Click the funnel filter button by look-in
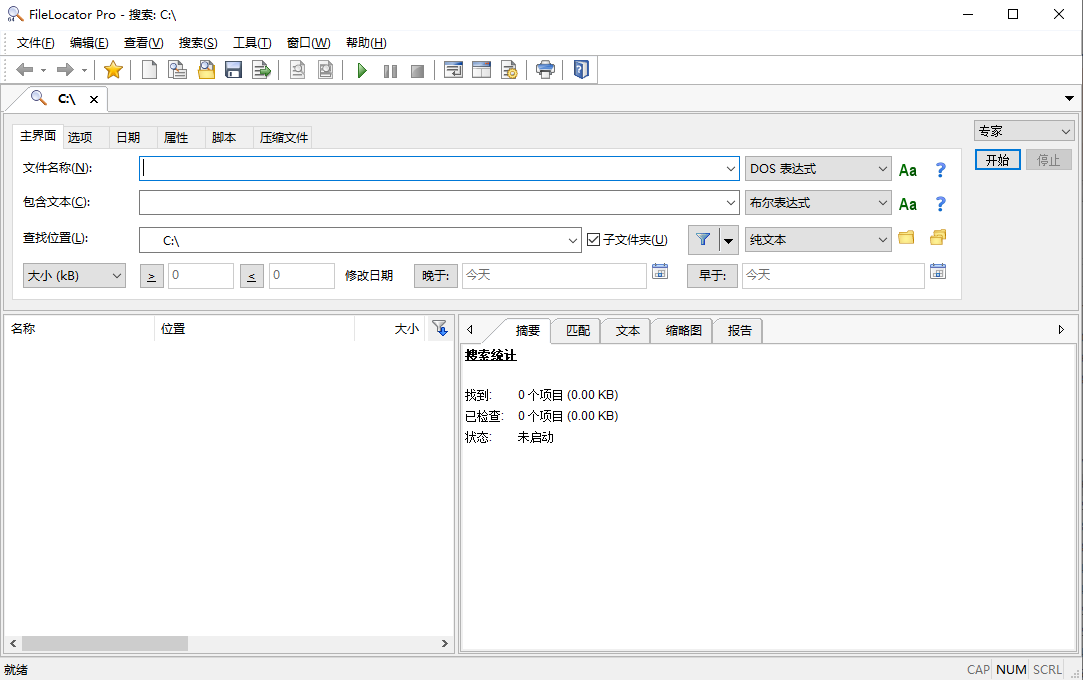The width and height of the screenshot is (1083, 680). [703, 240]
